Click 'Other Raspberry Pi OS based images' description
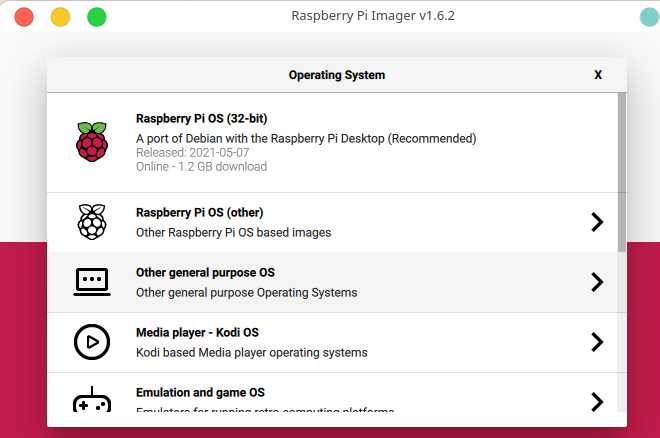Screen dimensions: 660x438 click(234, 233)
